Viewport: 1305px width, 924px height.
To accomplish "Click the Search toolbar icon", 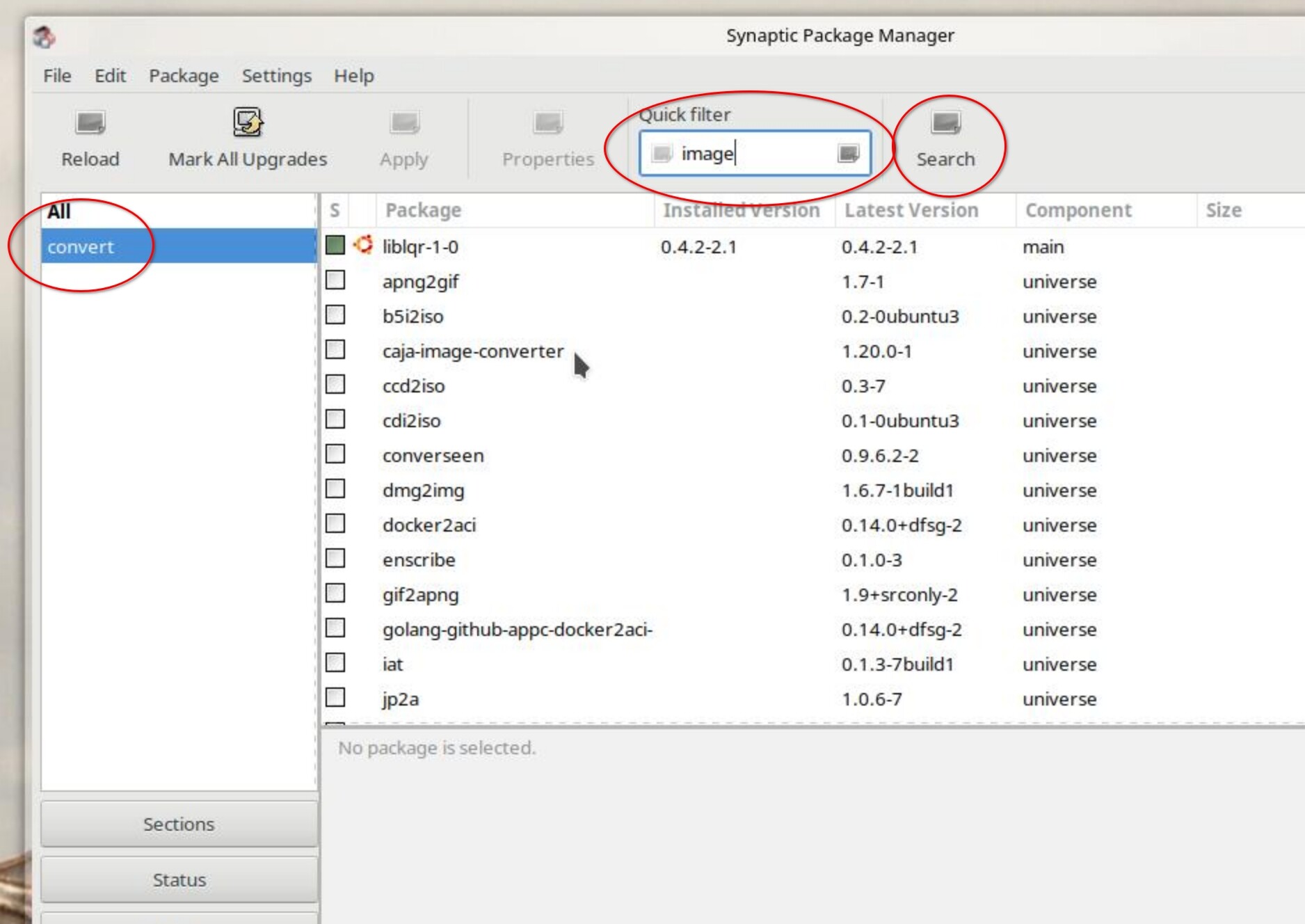I will click(x=945, y=123).
